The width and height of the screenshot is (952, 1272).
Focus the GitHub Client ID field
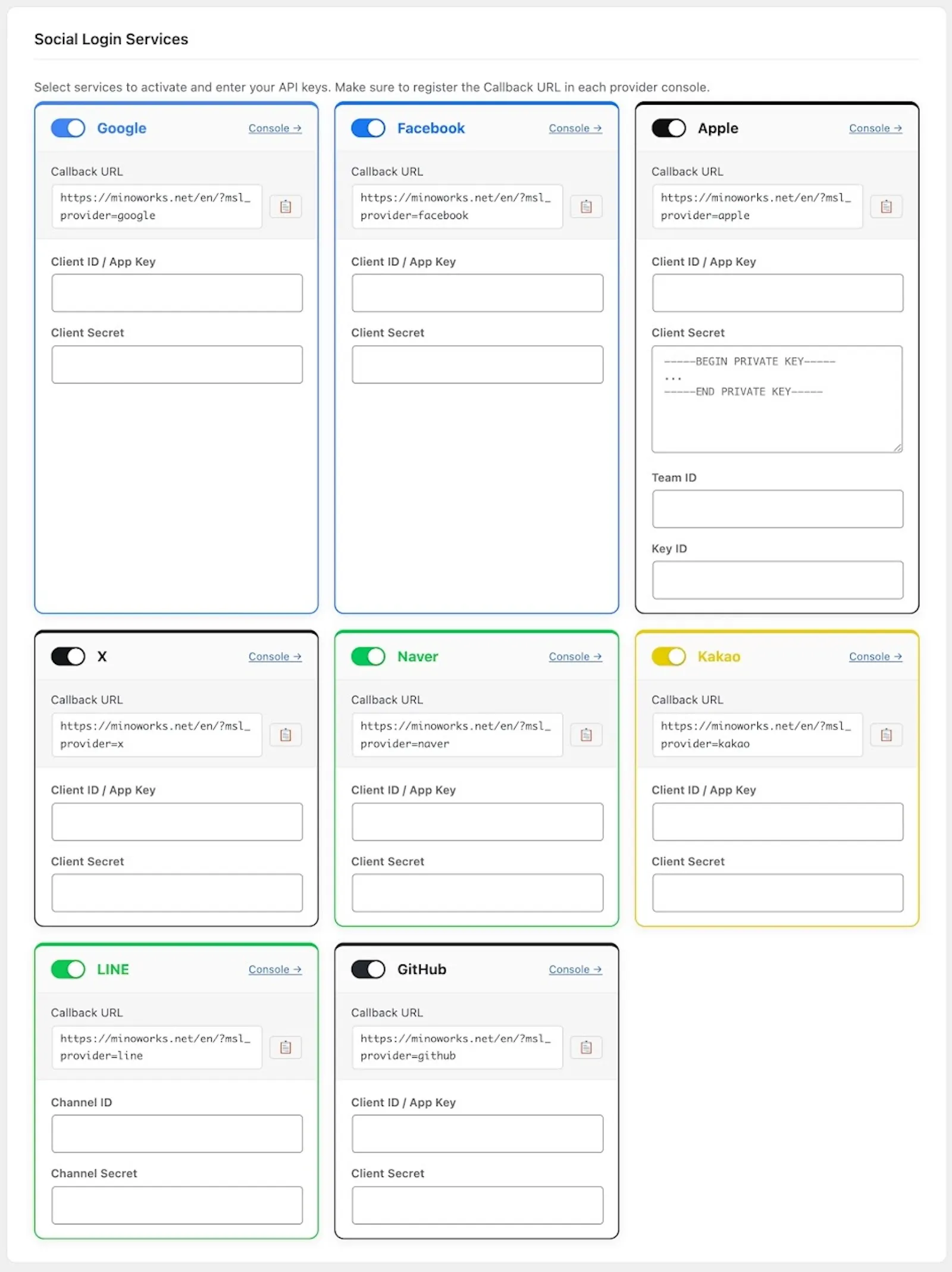477,1133
